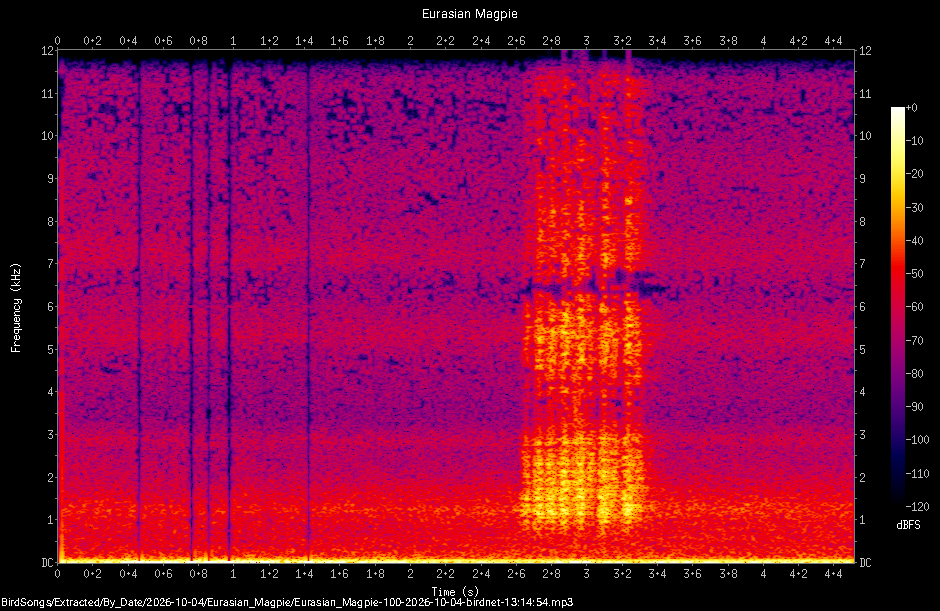Click the dBFS color gradient bar
The height and width of the screenshot is (611, 940).
897,307
